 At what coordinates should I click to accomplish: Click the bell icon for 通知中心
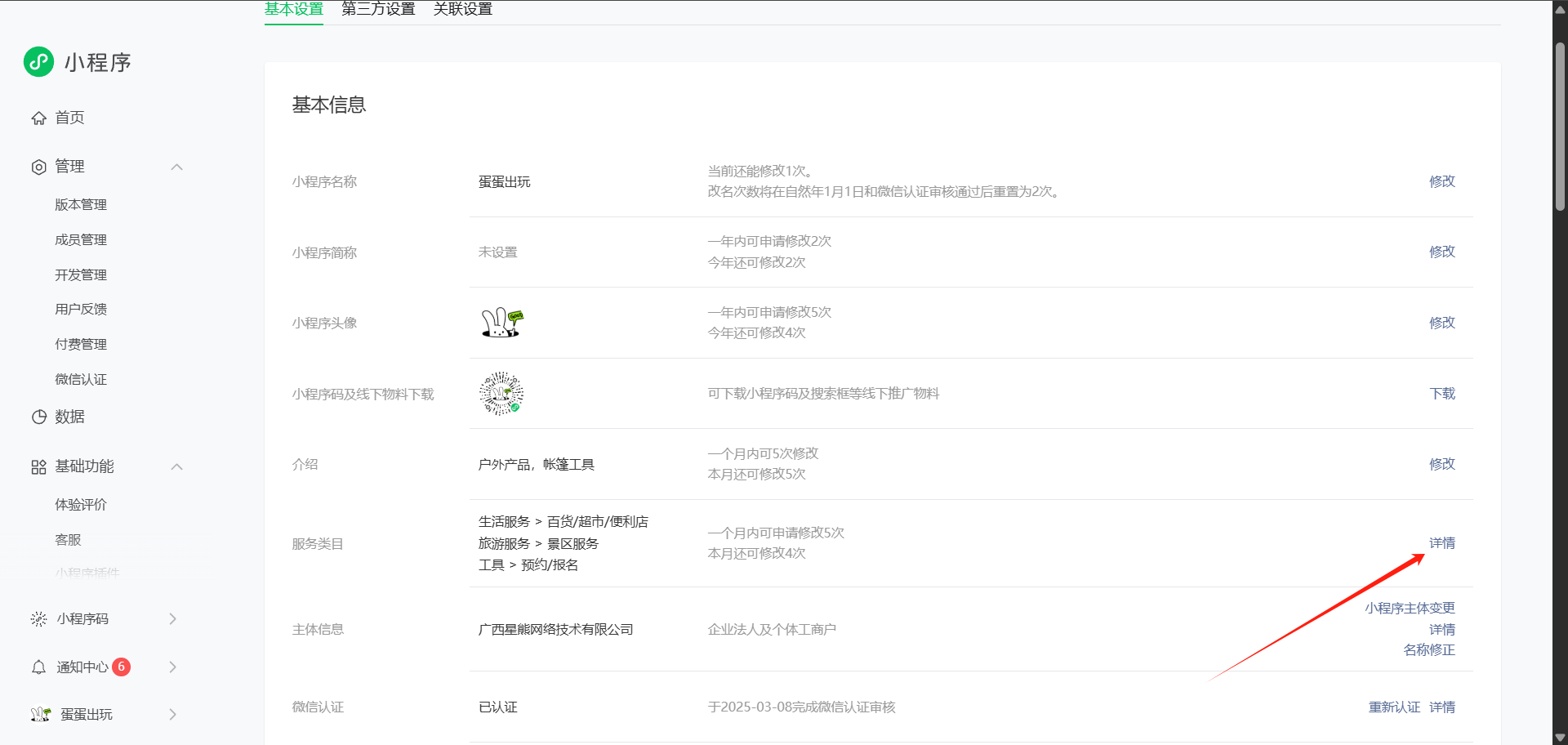[x=38, y=667]
